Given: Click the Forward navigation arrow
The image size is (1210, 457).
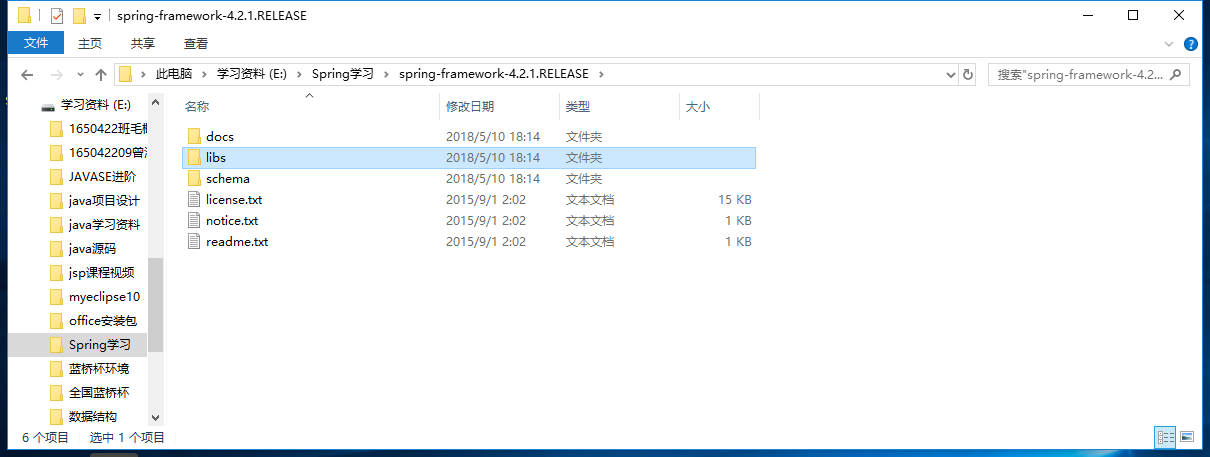Looking at the screenshot, I should (x=56, y=75).
